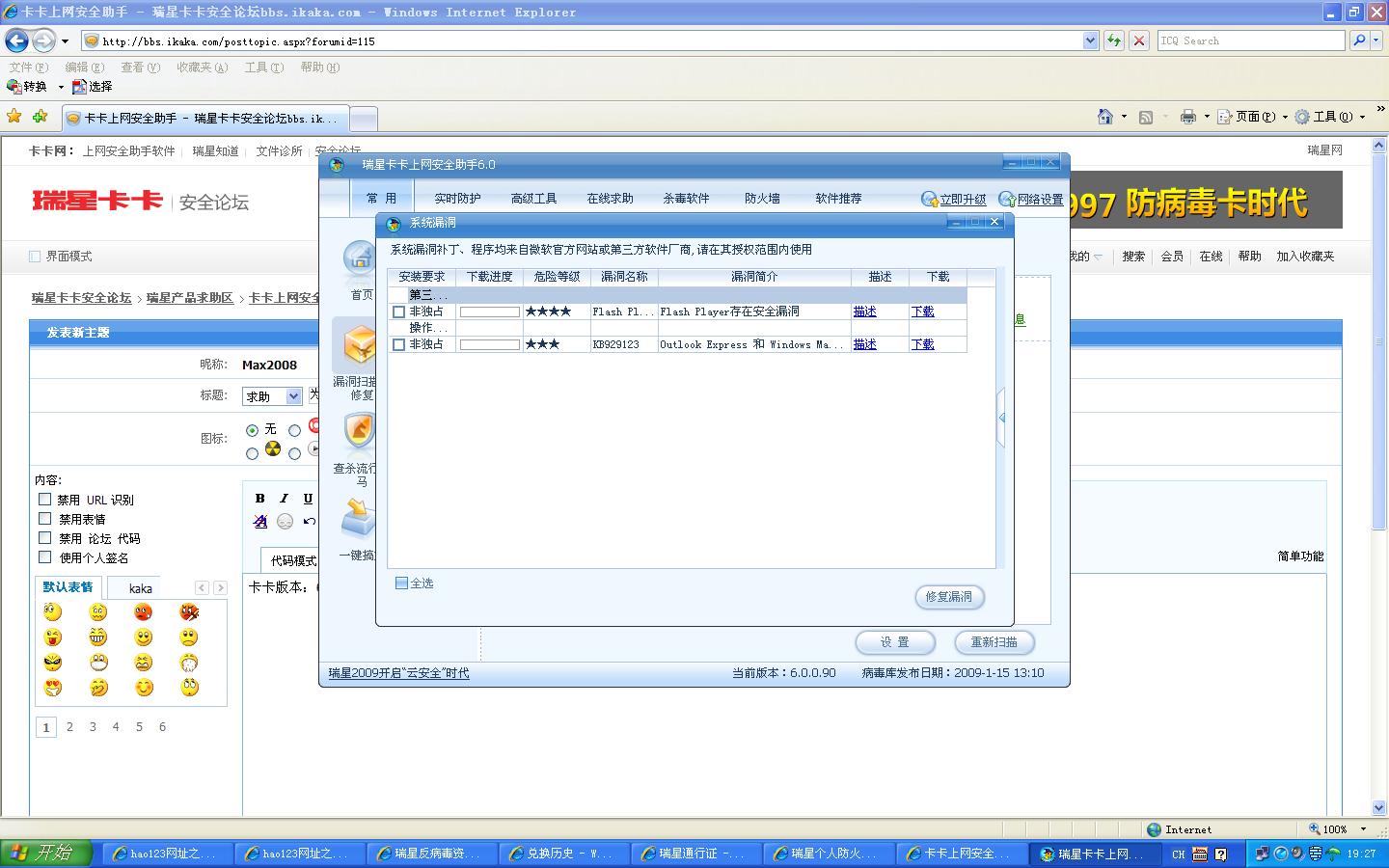Image resolution: width=1389 pixels, height=868 pixels.
Task: Tick the KB929123 vulnerability checkbox
Action: point(398,344)
